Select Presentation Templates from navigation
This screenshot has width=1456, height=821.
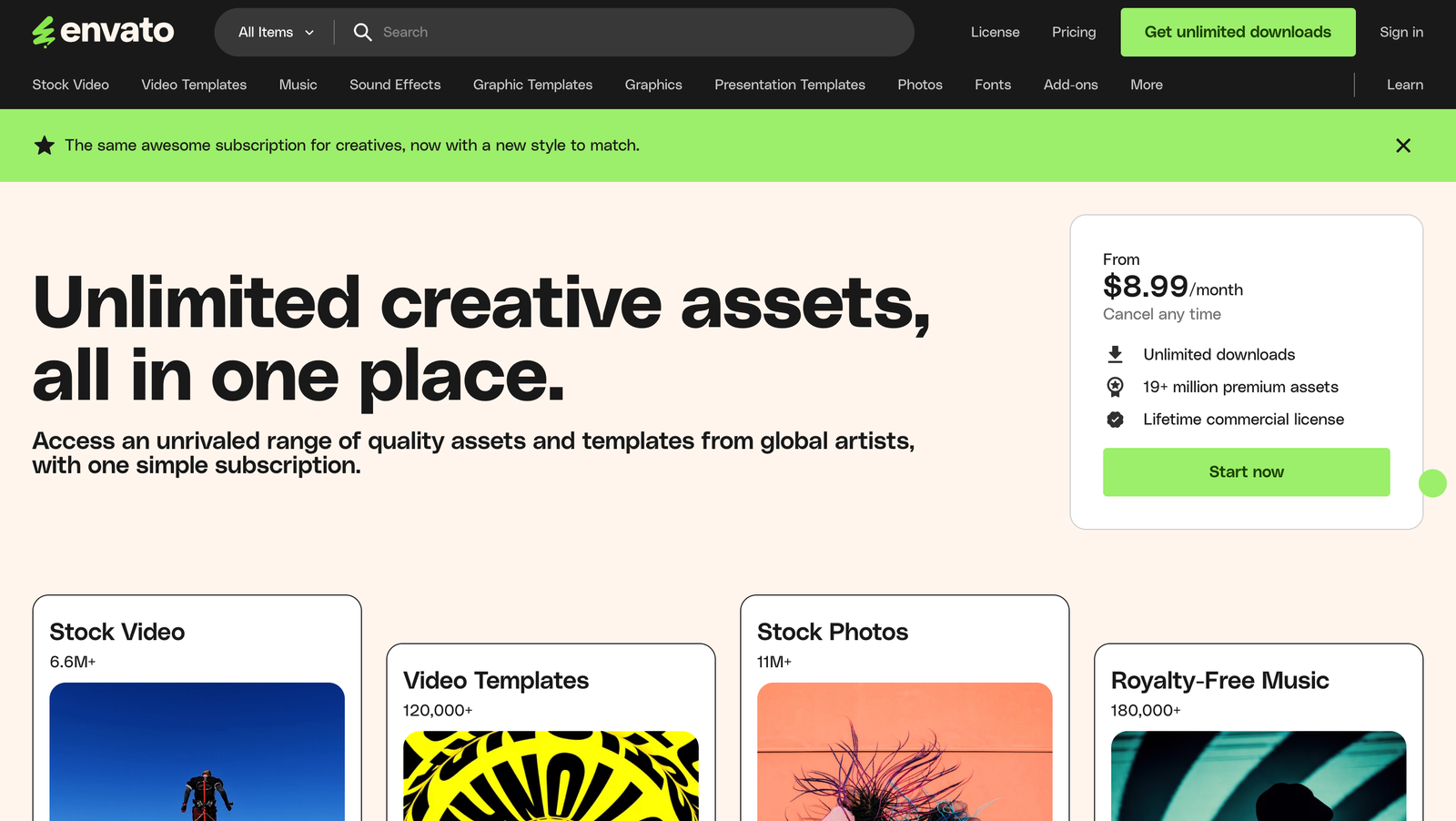pos(789,85)
